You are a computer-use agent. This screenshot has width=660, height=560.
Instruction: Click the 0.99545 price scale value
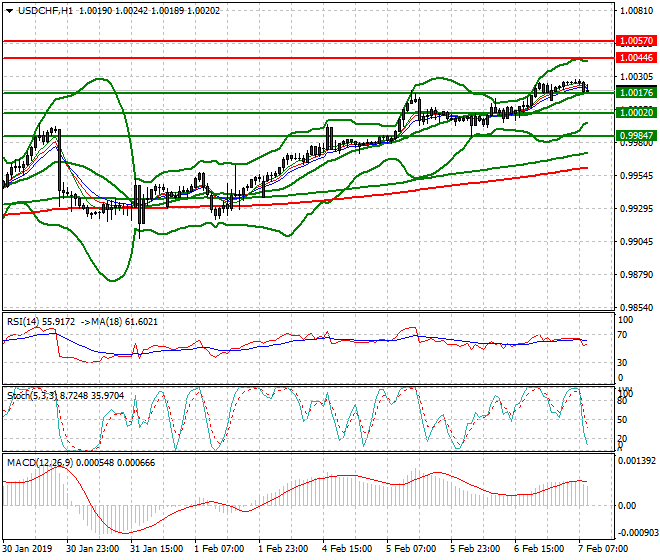tap(636, 176)
